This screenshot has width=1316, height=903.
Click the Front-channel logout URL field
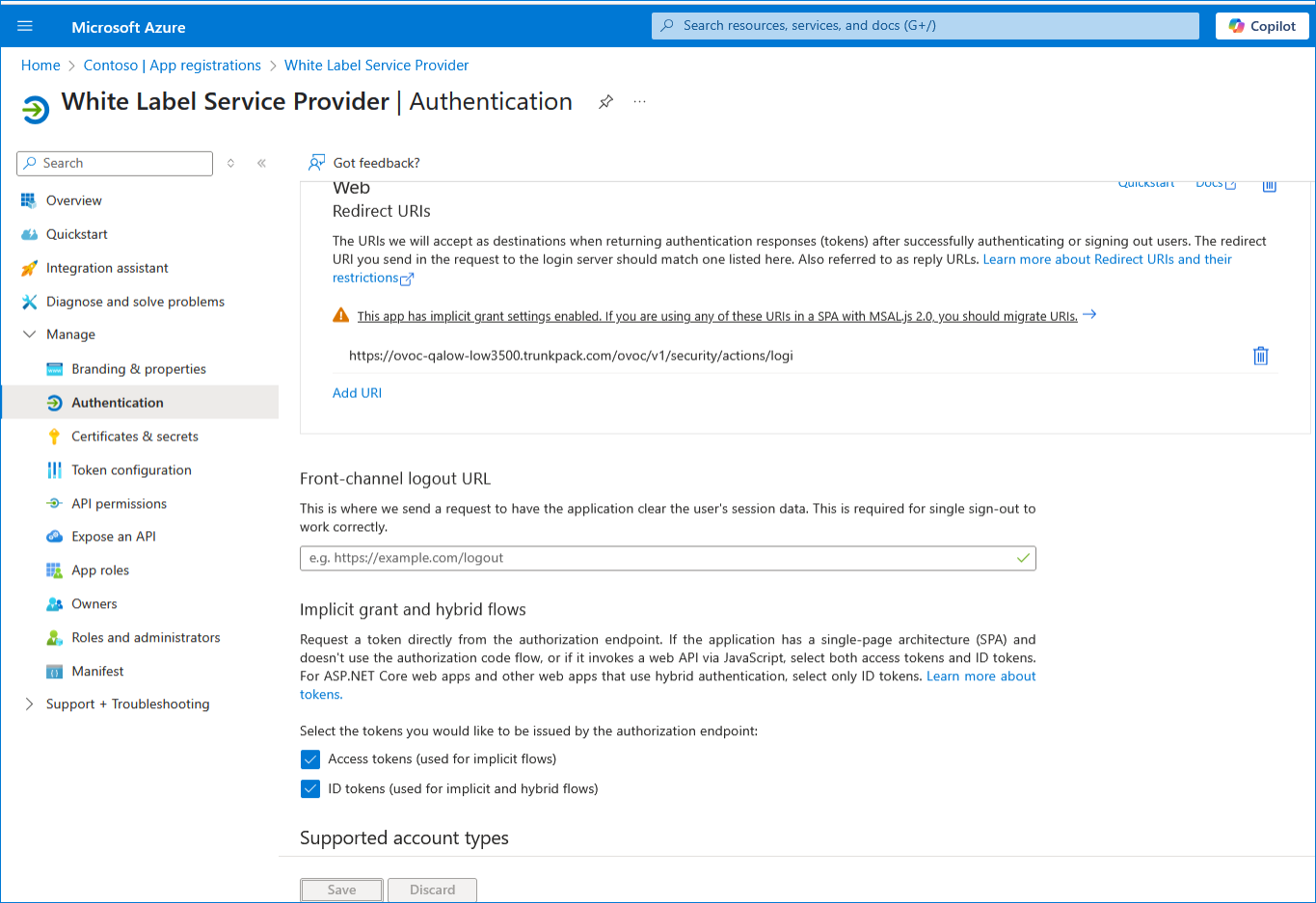tap(656, 558)
